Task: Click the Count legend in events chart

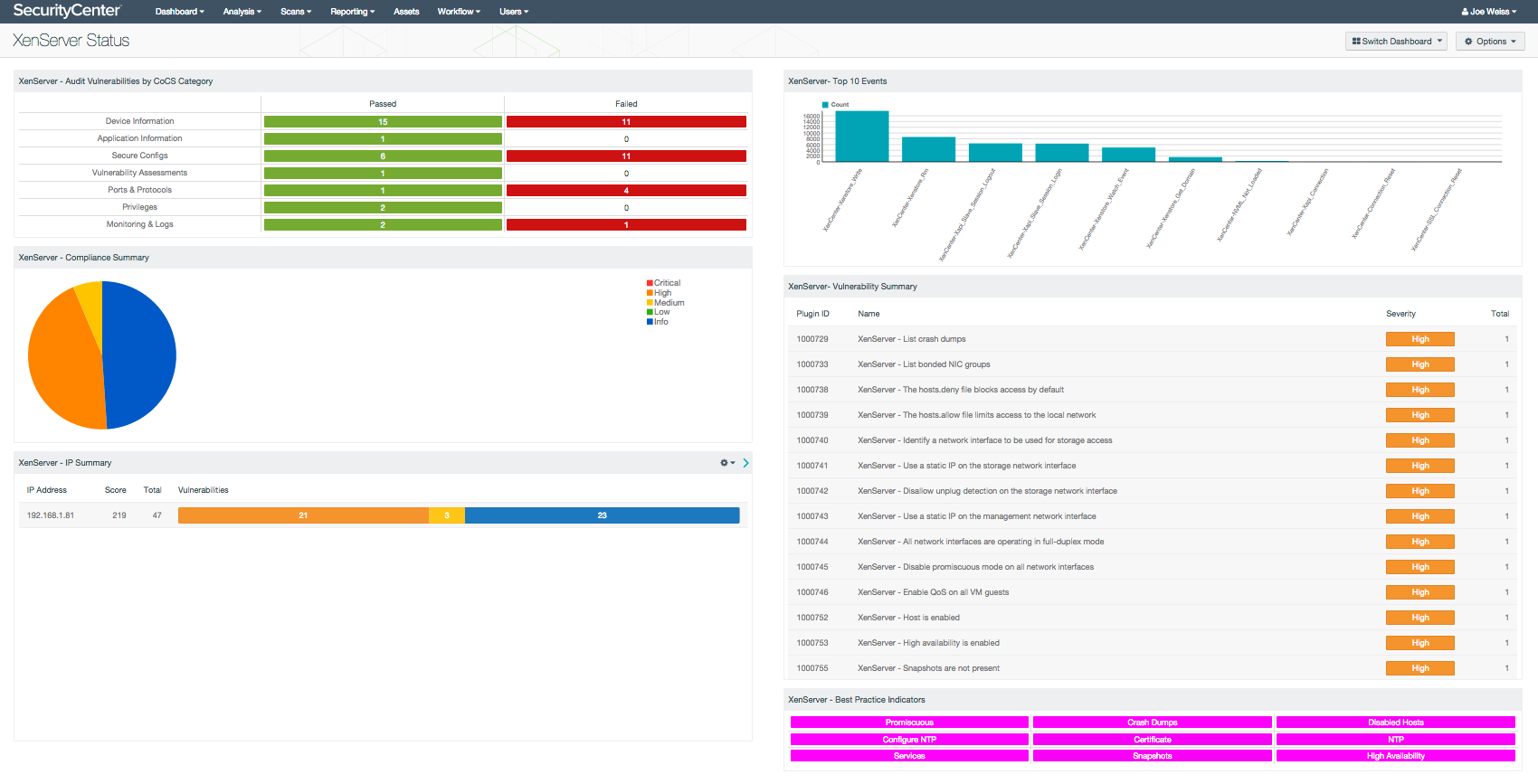Action: coord(835,105)
